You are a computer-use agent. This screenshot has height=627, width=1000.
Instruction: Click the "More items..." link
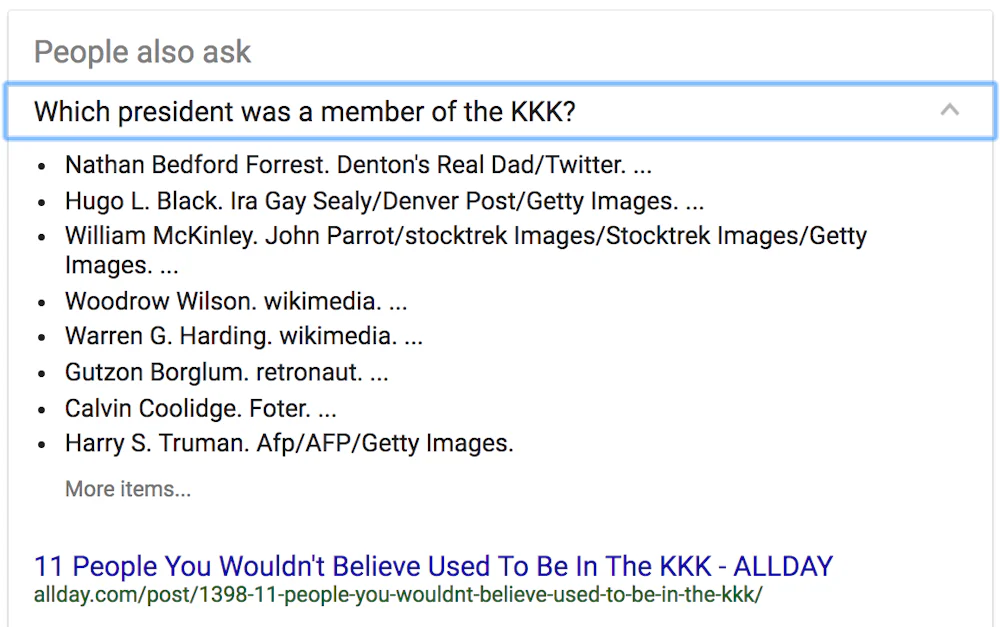(128, 490)
